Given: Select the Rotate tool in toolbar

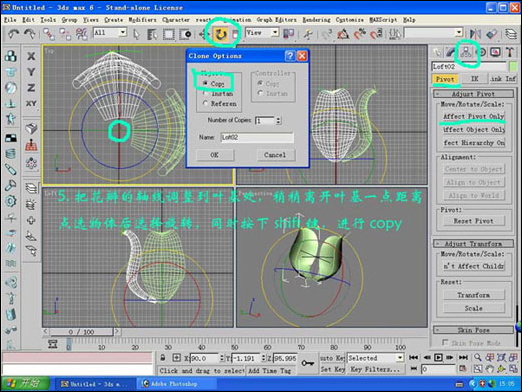Looking at the screenshot, I should (220, 34).
